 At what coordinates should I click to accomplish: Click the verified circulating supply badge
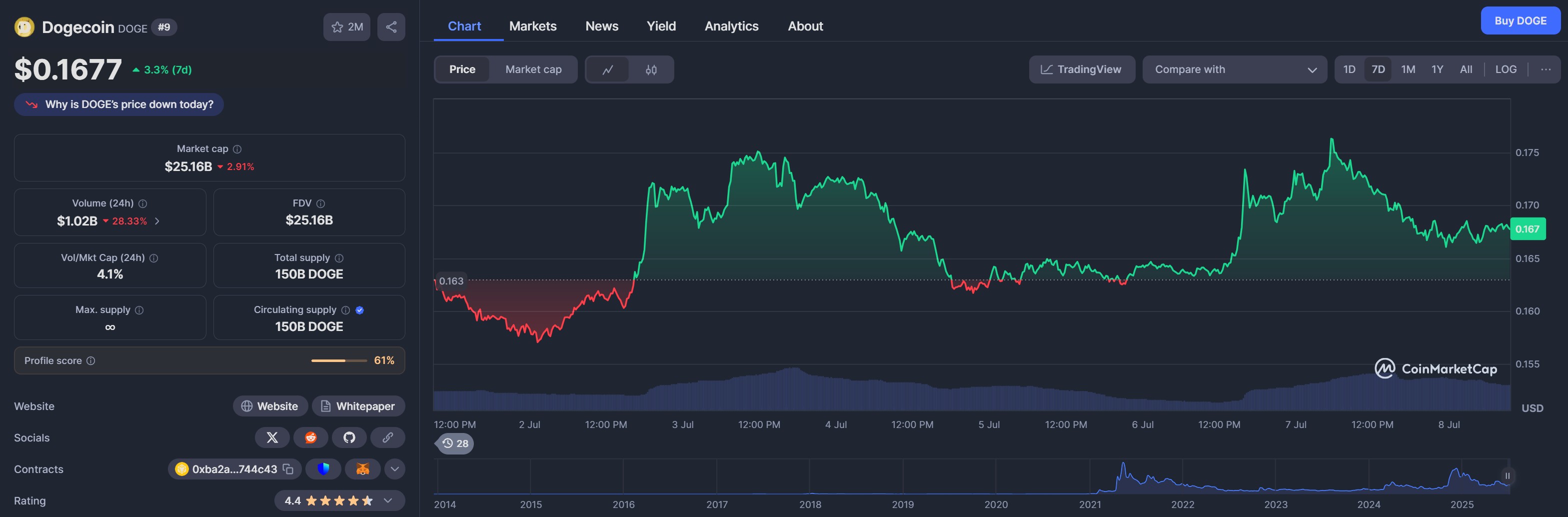[360, 310]
